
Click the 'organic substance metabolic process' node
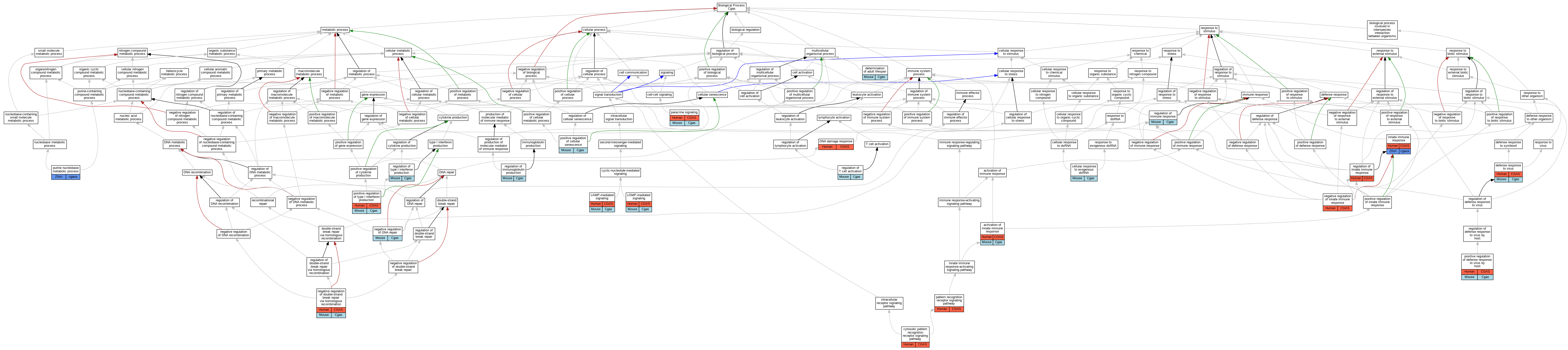[x=222, y=52]
